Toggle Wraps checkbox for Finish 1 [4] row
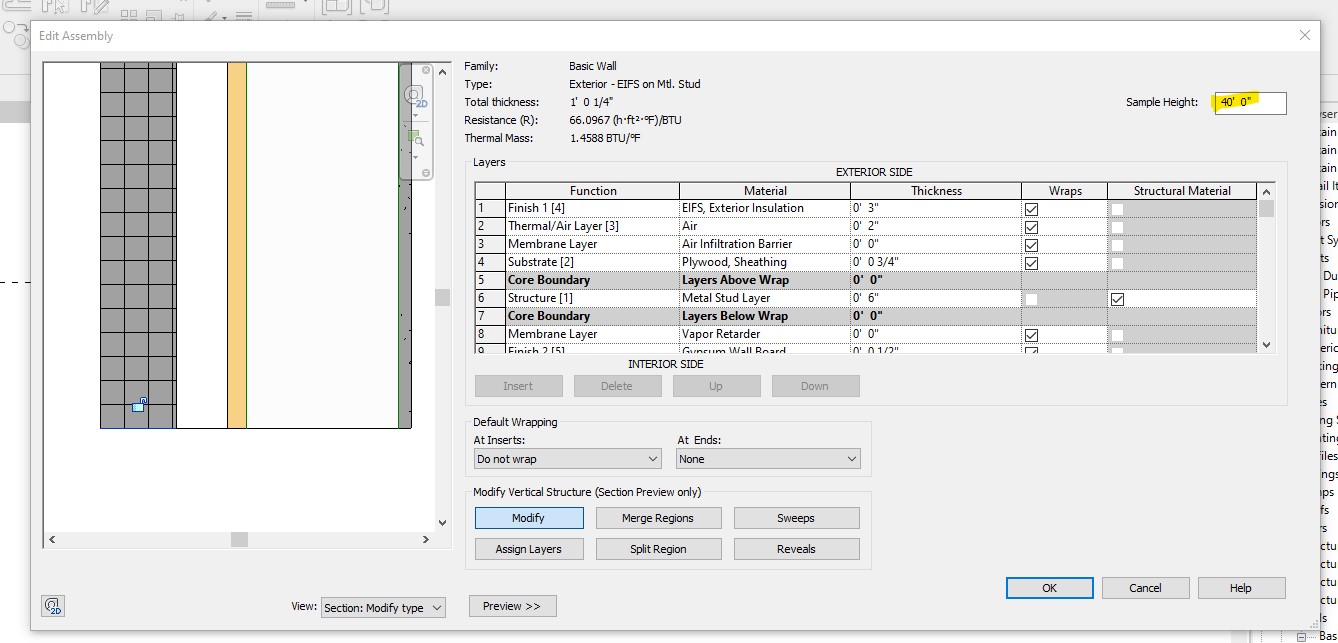This screenshot has width=1338, height=643. click(x=1031, y=209)
